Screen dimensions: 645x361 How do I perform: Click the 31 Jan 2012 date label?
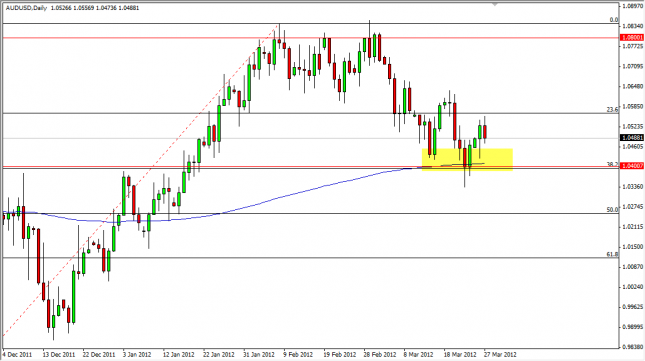(x=259, y=354)
